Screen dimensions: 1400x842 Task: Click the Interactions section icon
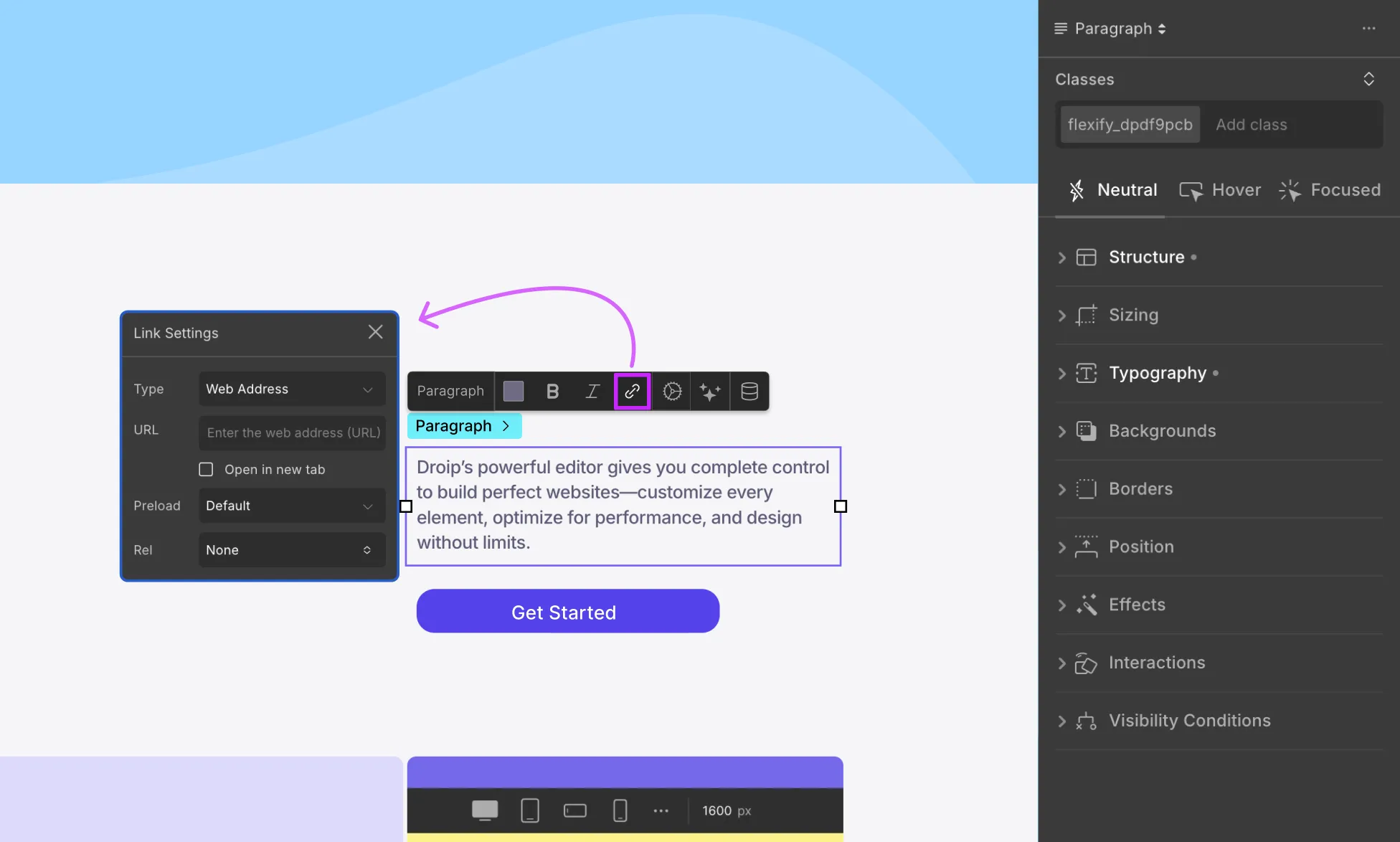[1086, 663]
